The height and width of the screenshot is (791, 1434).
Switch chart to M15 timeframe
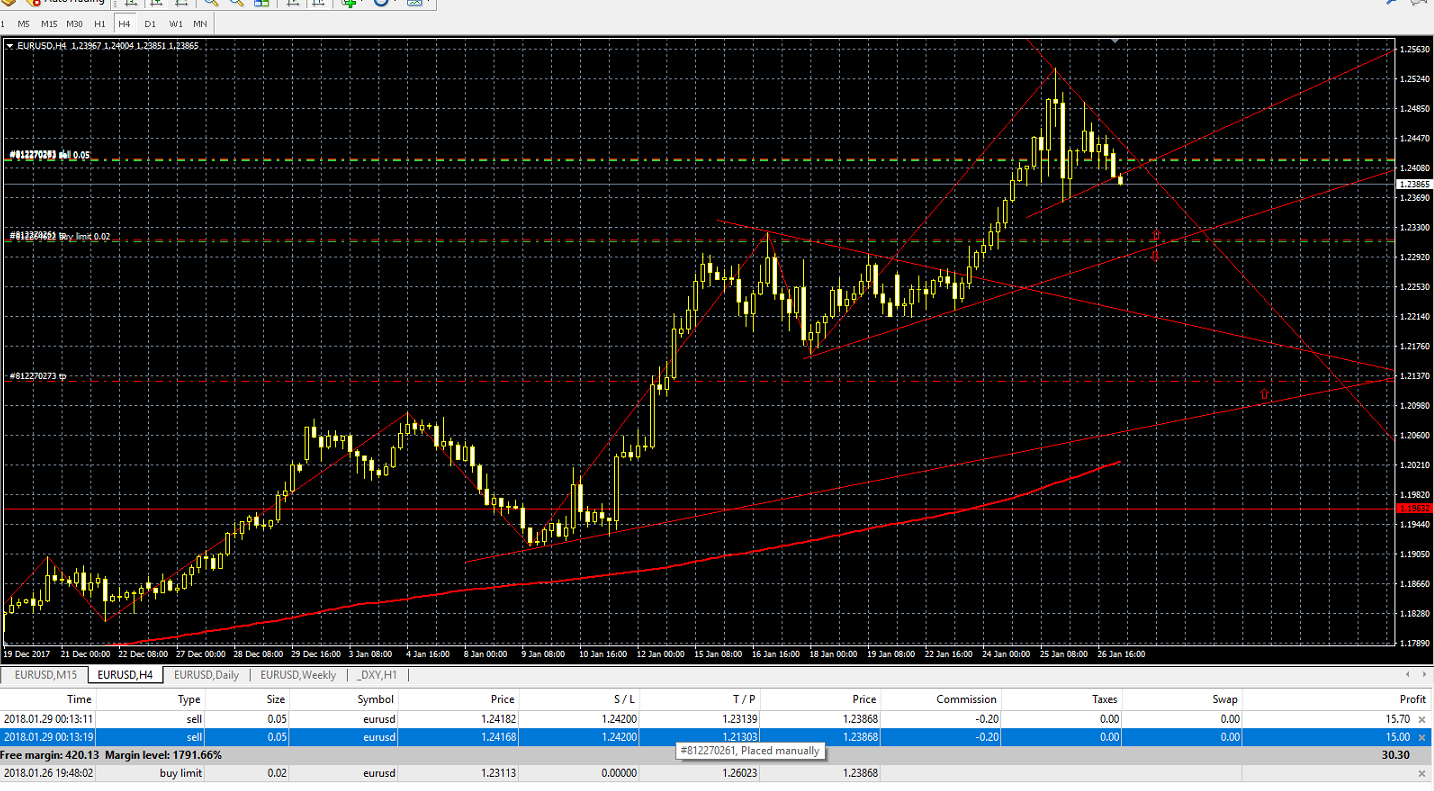coord(48,23)
